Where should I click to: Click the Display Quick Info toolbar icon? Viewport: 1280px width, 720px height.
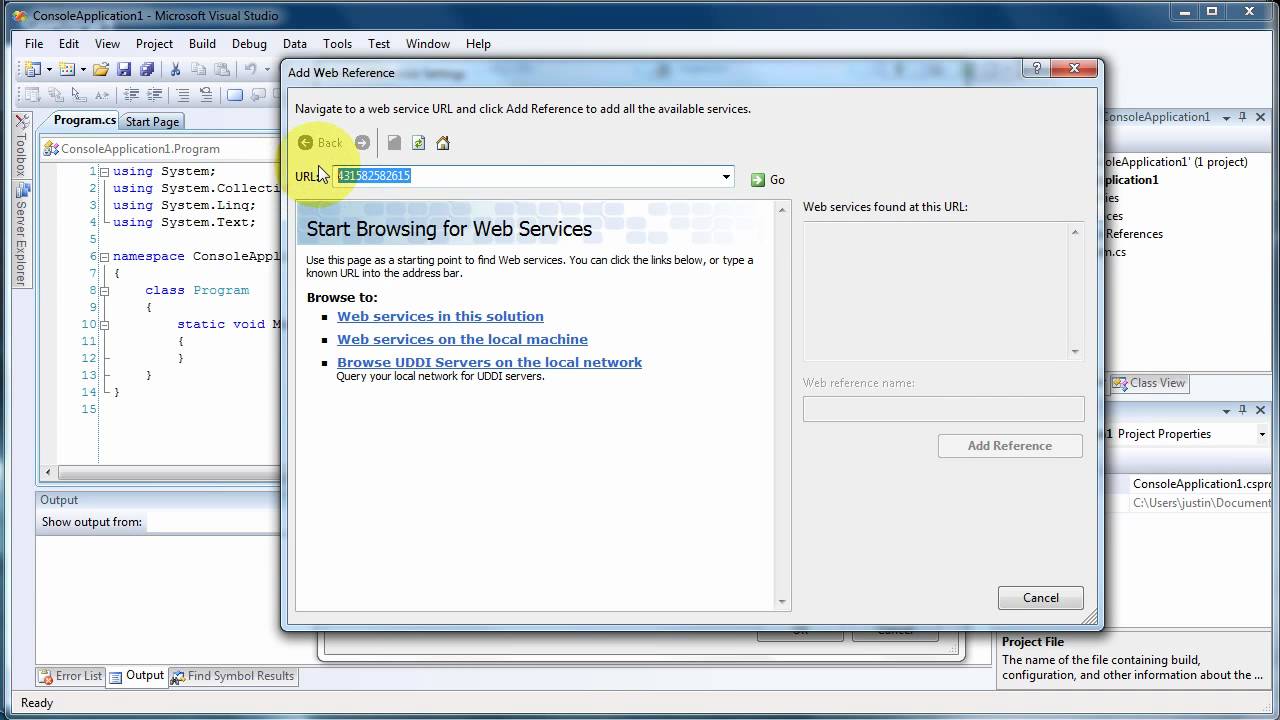tap(79, 95)
